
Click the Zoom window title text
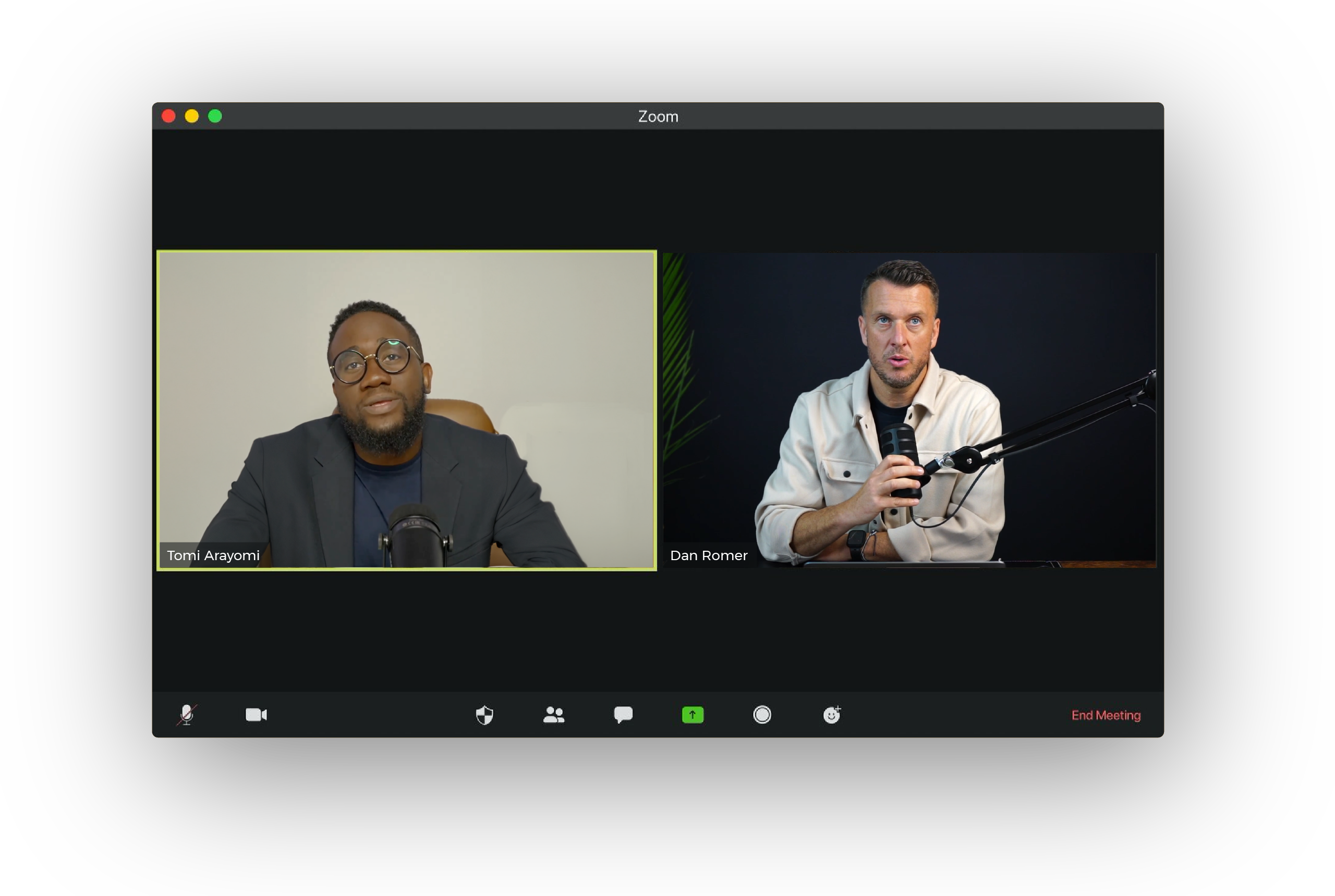tap(658, 117)
